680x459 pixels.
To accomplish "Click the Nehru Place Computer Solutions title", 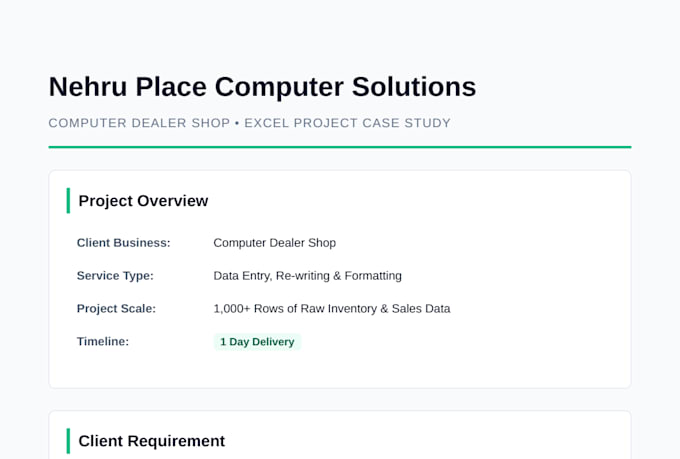I will (262, 86).
